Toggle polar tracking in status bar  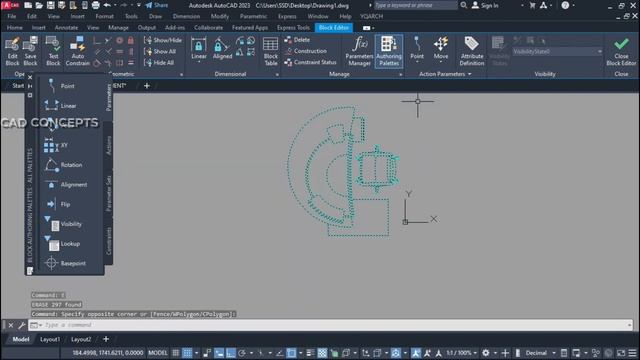[x=242, y=353]
